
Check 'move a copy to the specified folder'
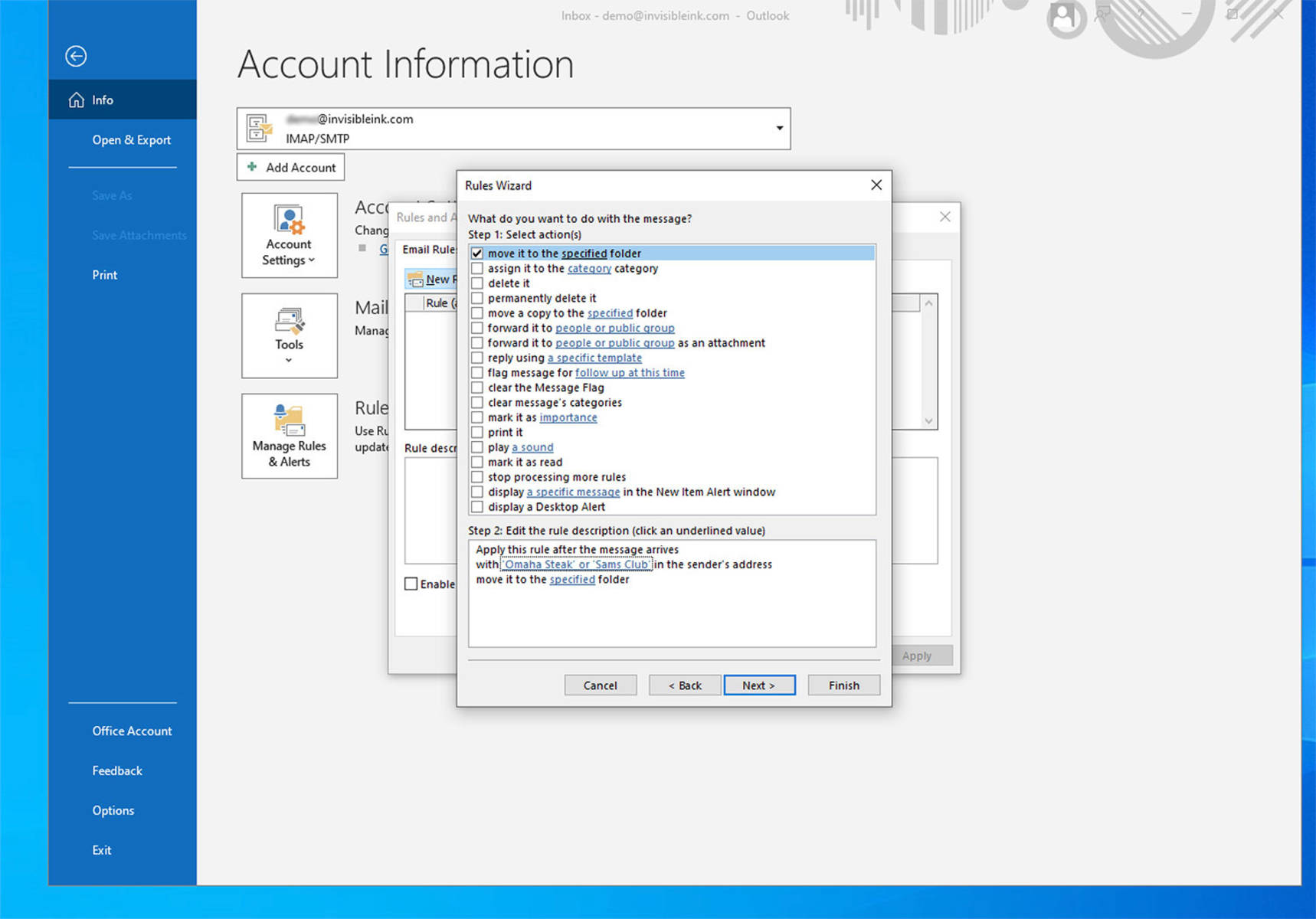pyautogui.click(x=477, y=313)
